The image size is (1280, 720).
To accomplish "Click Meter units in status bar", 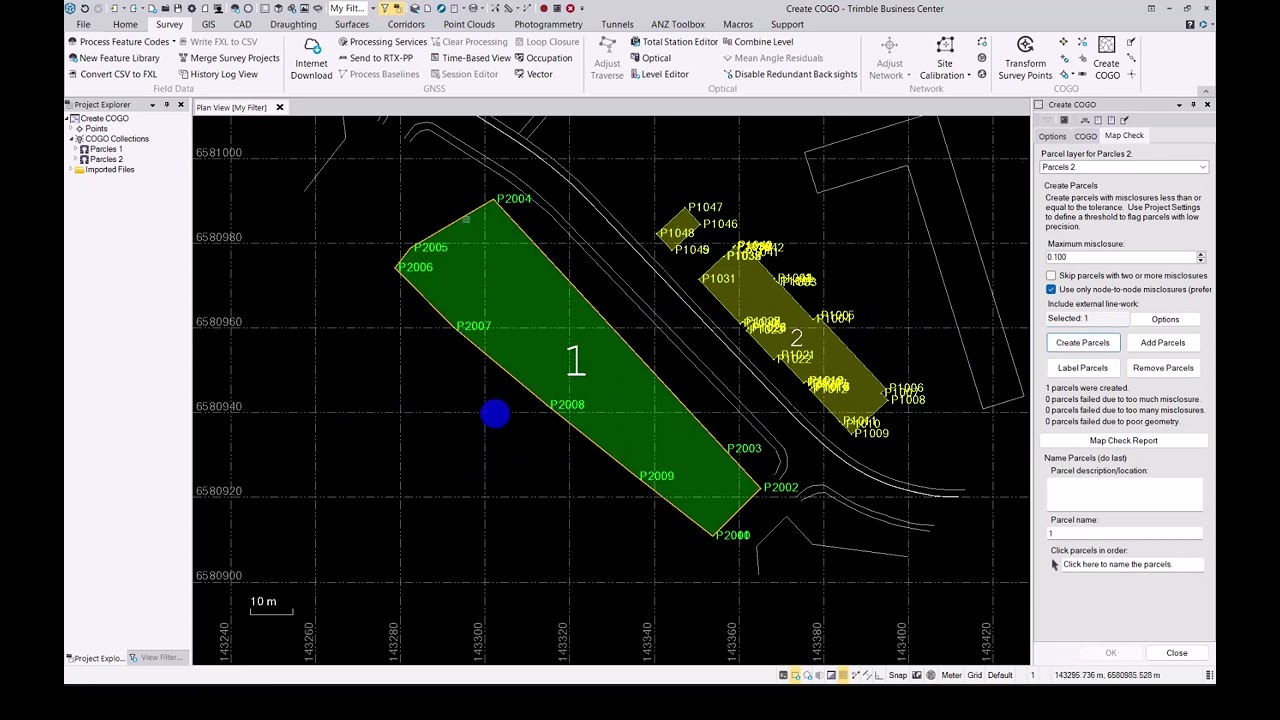I will point(950,675).
